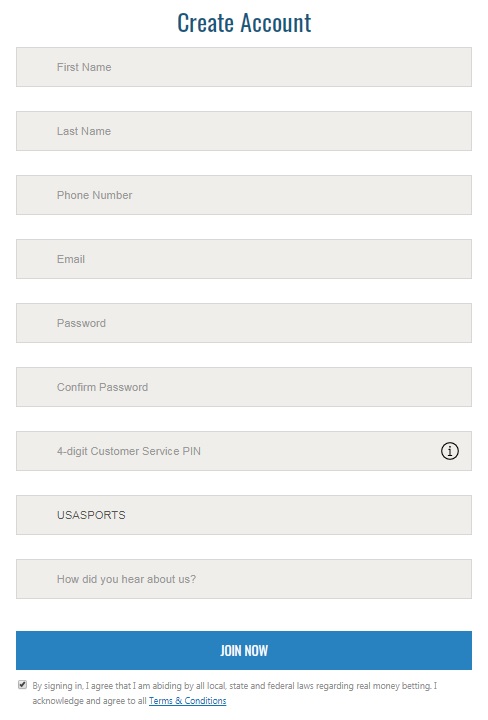Open the Terms & Conditions link
Screen dimensions: 488x720
[x=187, y=701]
